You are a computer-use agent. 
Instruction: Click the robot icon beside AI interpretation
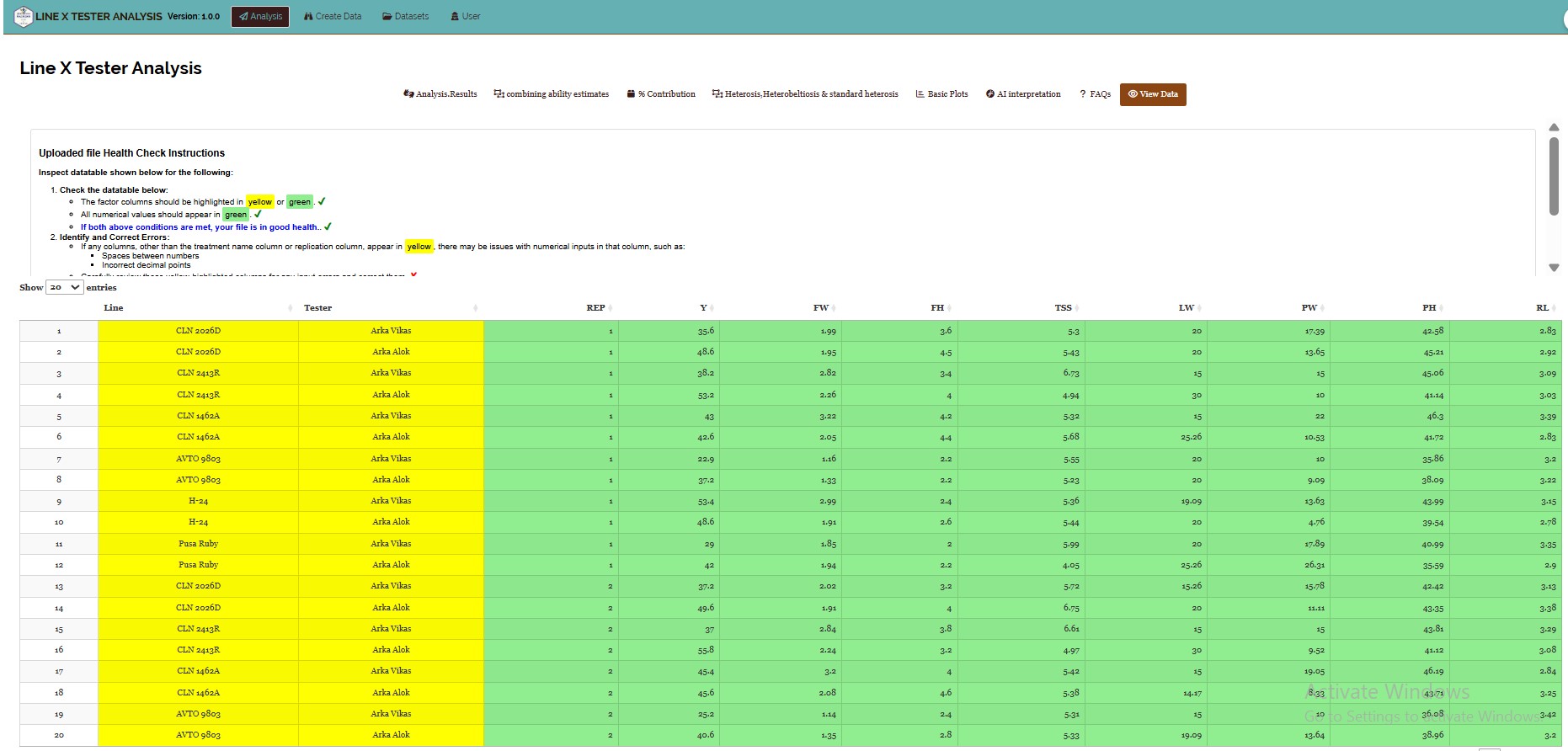pos(990,94)
